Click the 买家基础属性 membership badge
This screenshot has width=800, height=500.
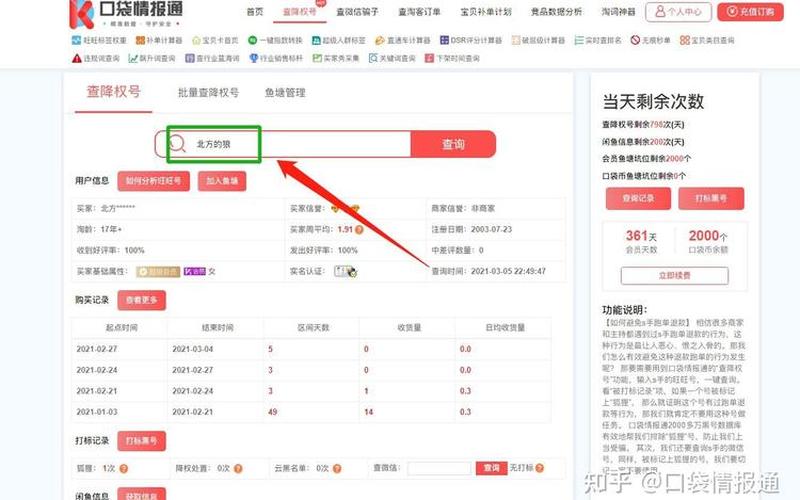coord(158,271)
